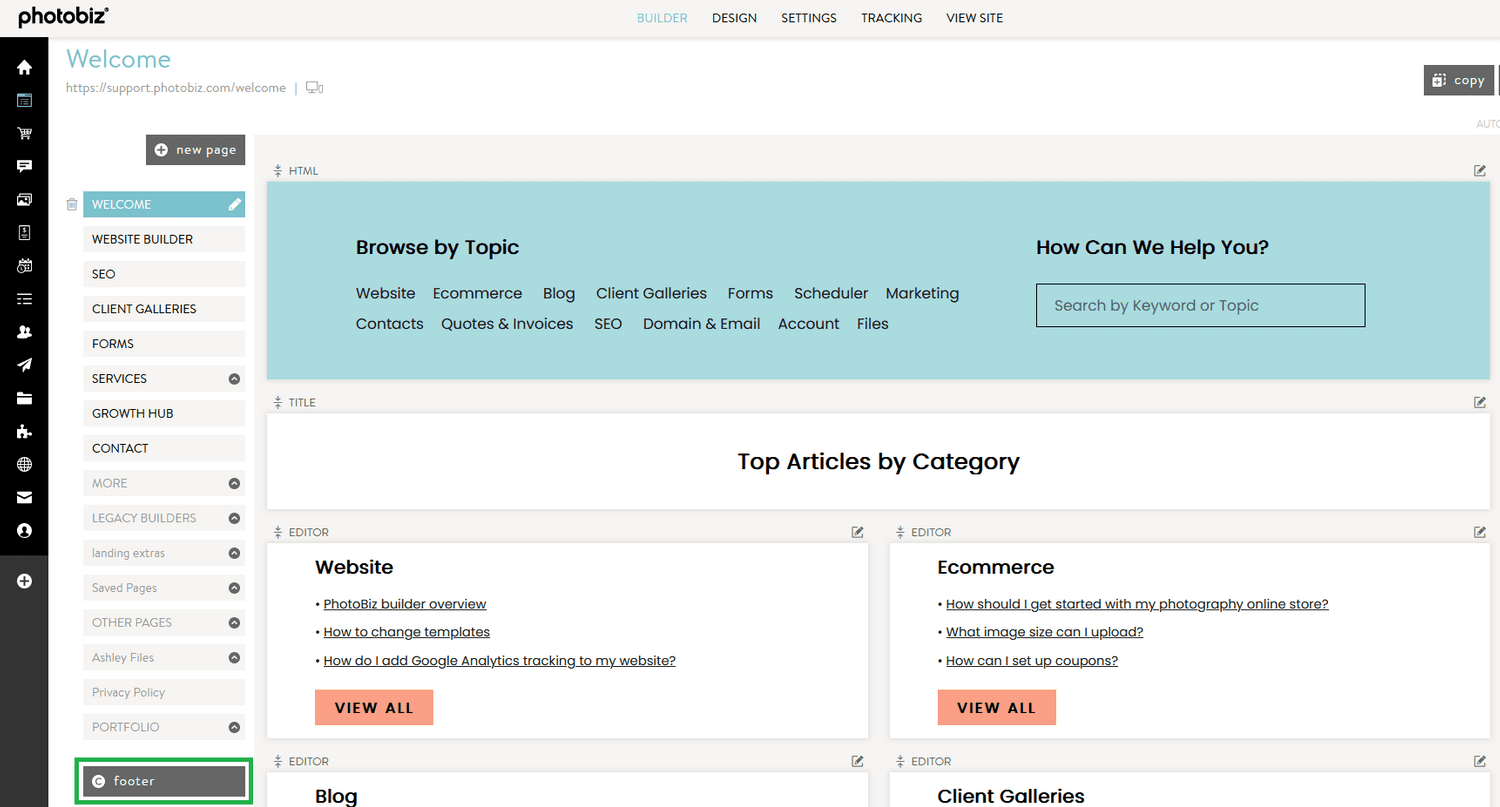Click the keyword search input field

click(x=1200, y=305)
